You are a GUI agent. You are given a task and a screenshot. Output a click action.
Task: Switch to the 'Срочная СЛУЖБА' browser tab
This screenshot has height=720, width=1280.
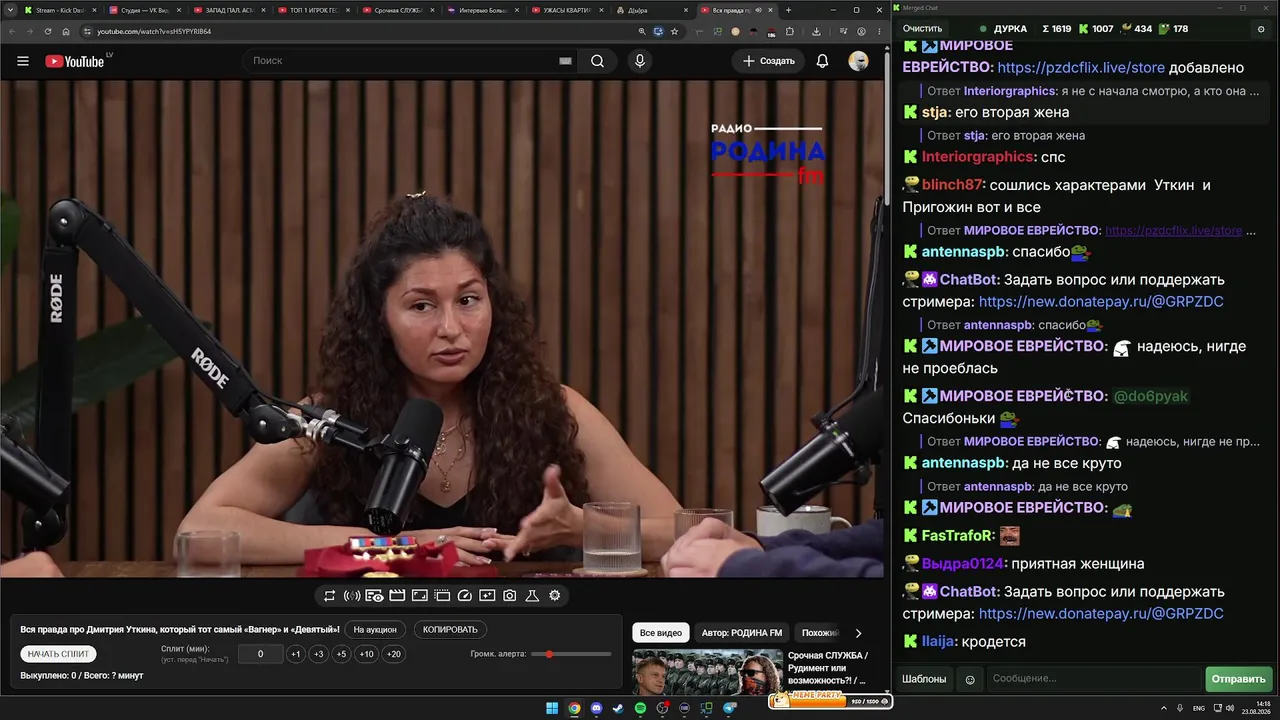pos(398,10)
